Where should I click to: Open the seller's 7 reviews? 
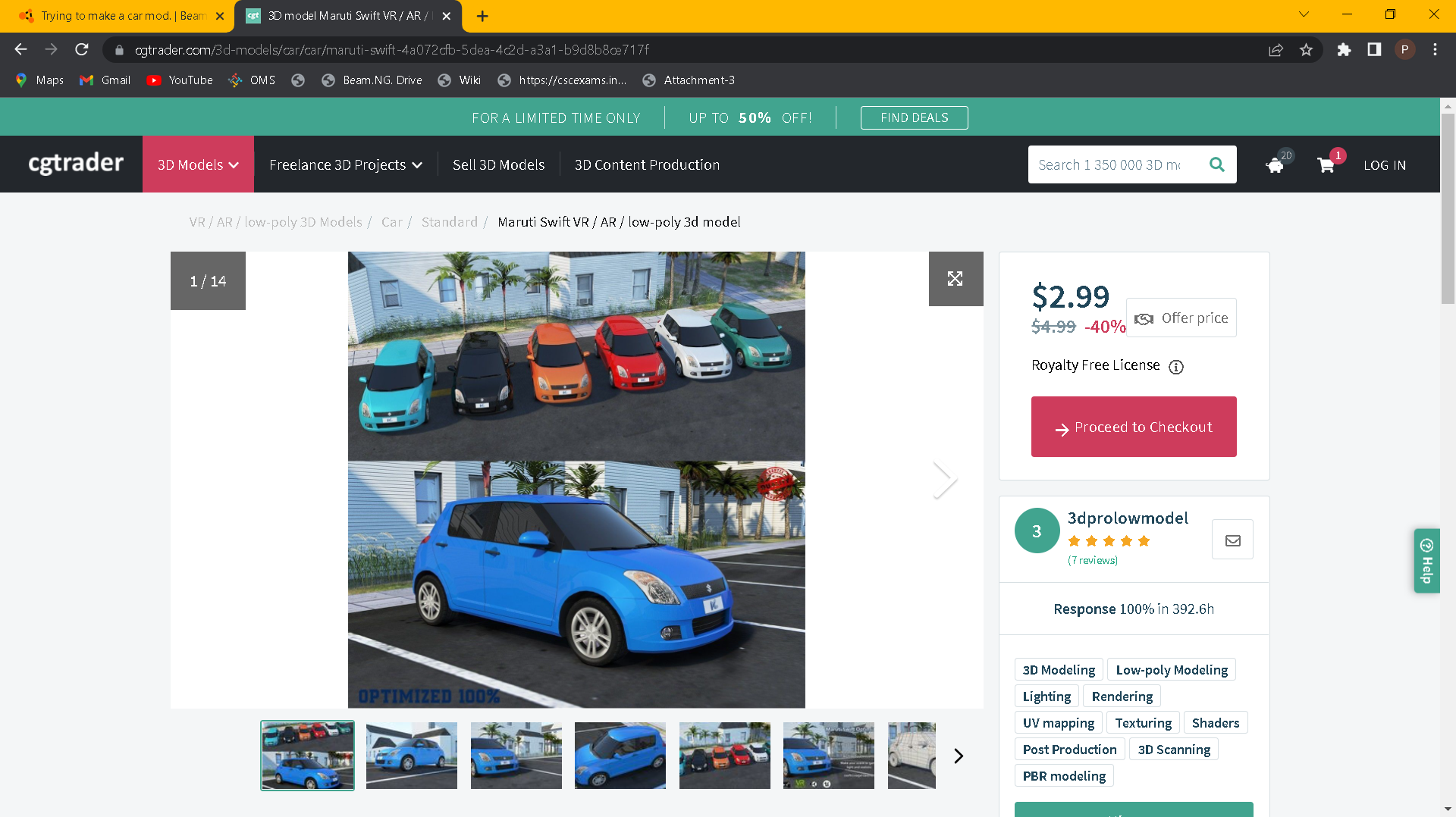[1093, 561]
